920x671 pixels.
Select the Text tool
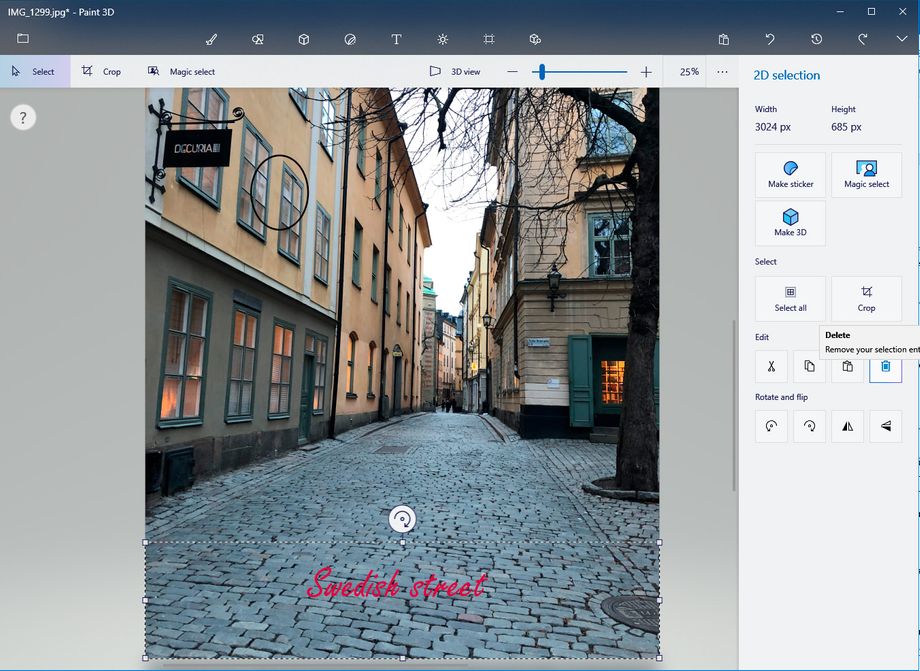(396, 39)
